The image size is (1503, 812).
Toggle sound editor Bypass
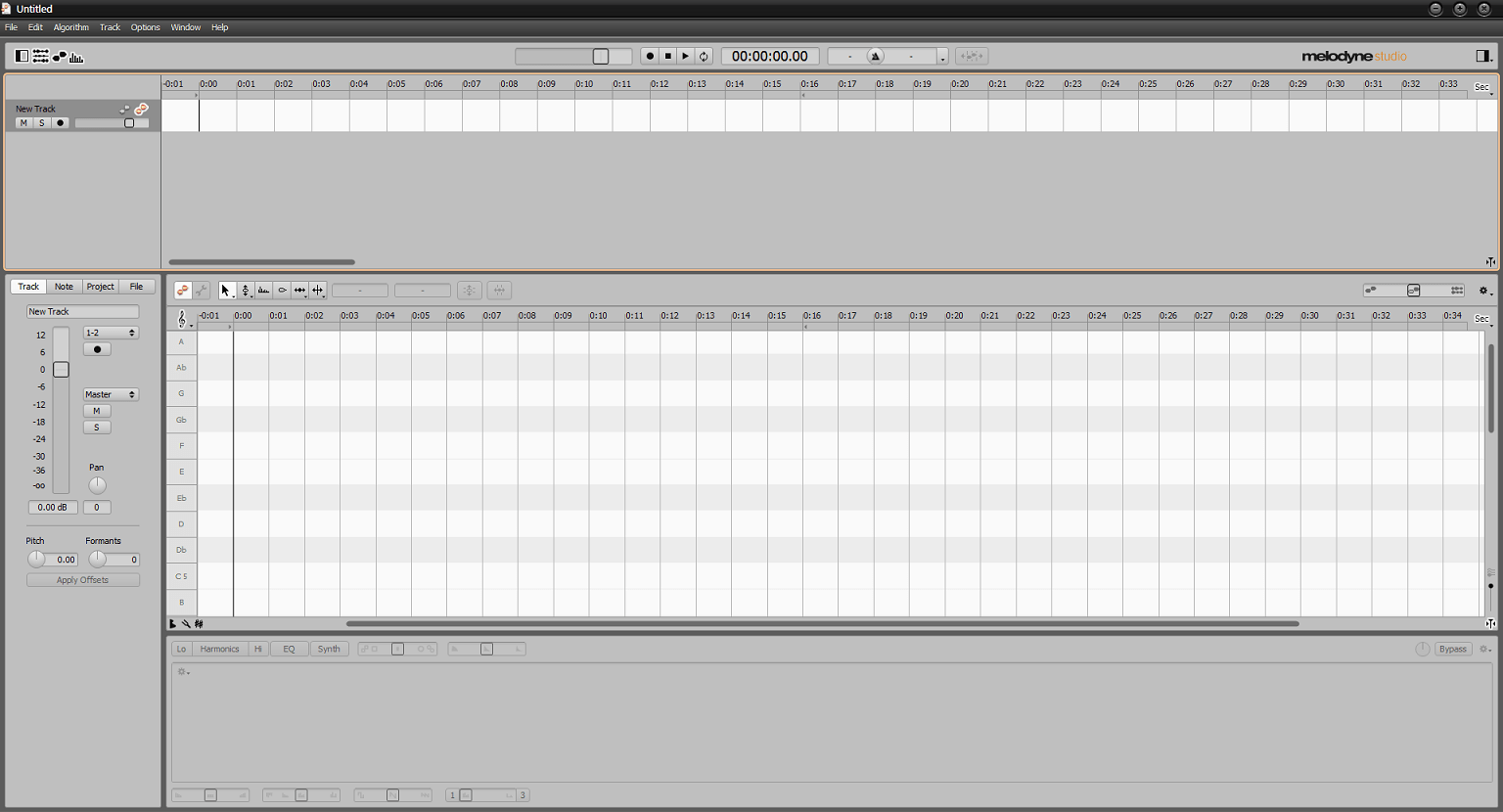click(x=1453, y=649)
